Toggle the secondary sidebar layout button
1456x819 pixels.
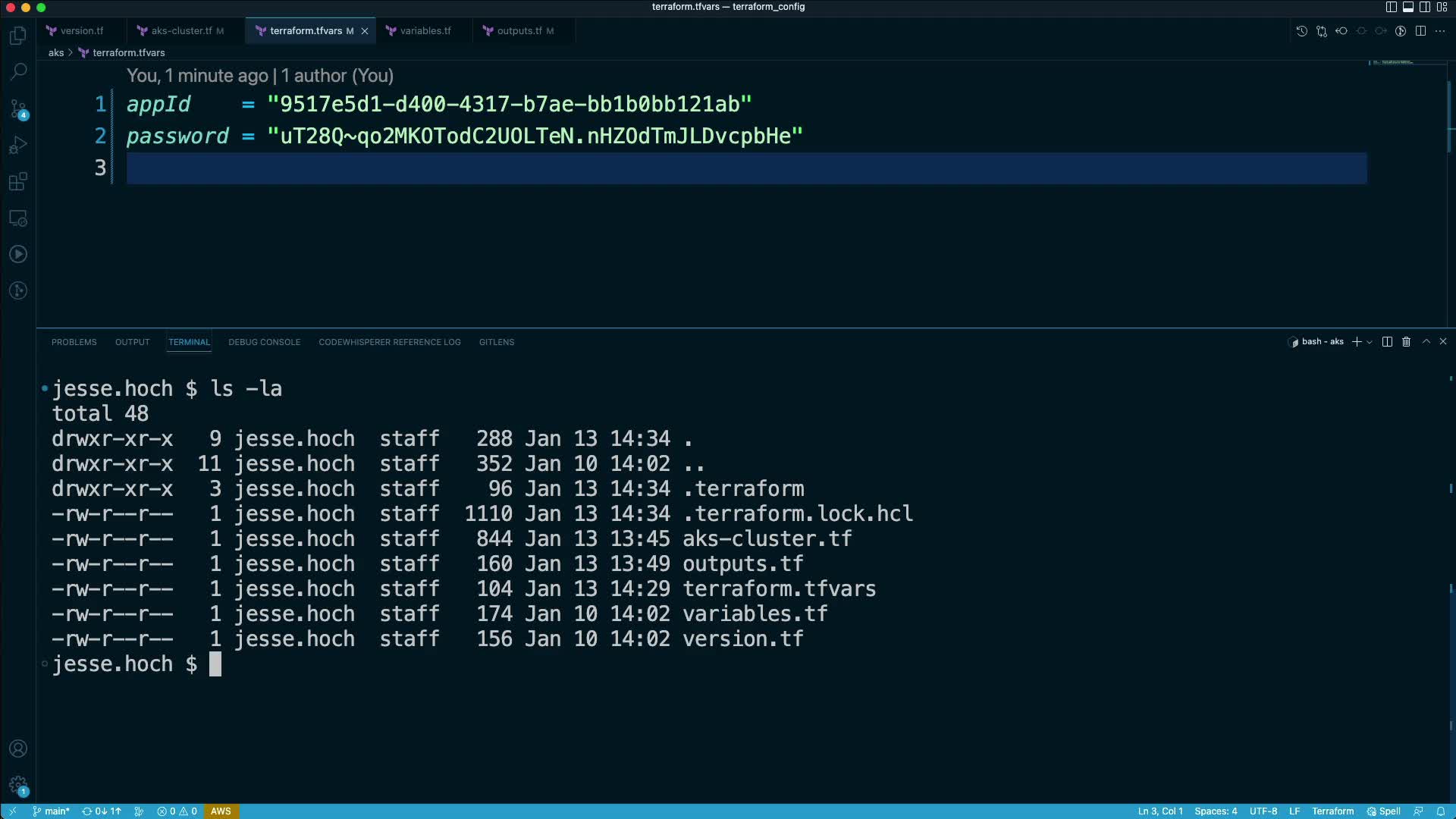(1425, 7)
